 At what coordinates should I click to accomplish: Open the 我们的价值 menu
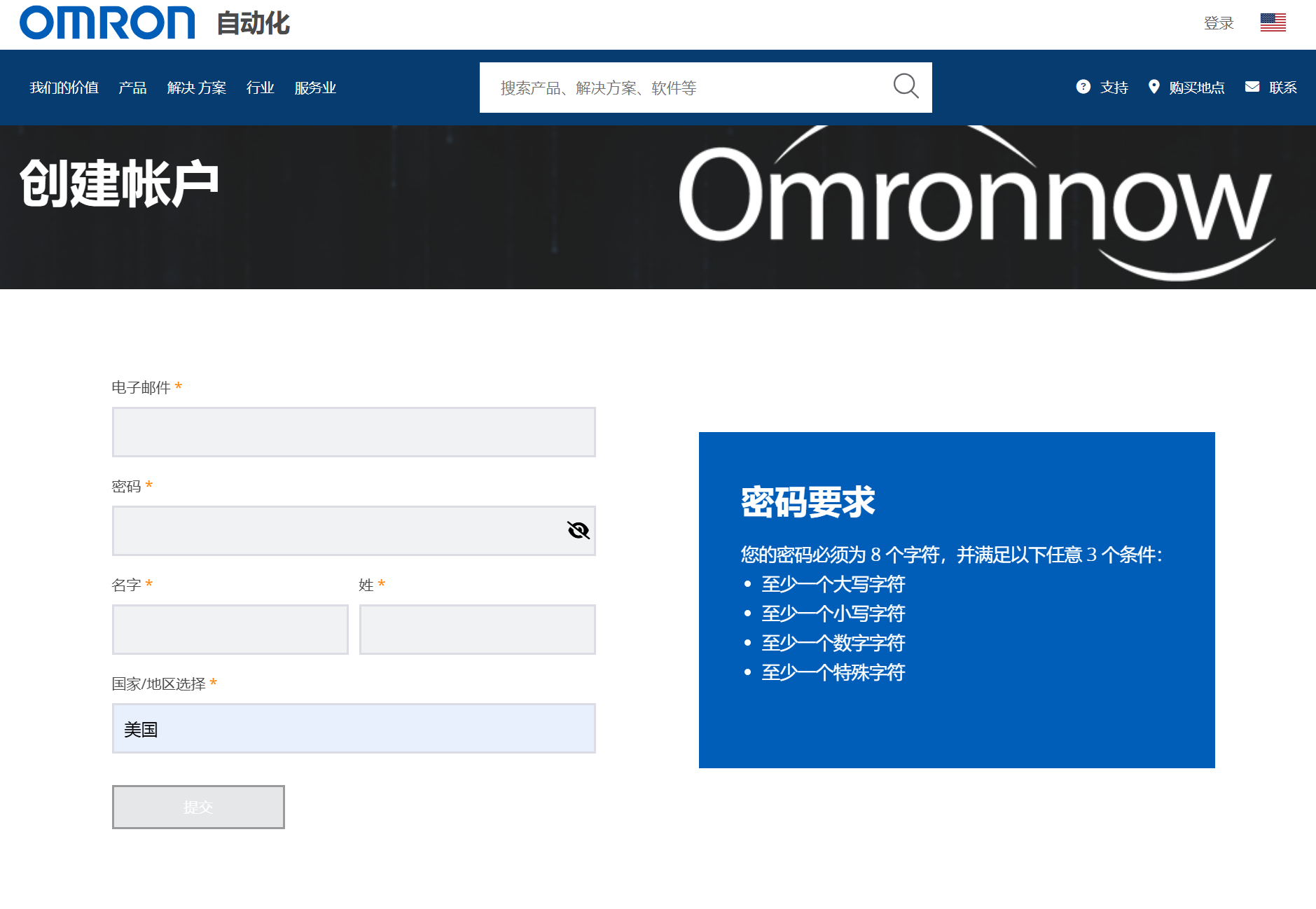pos(64,88)
